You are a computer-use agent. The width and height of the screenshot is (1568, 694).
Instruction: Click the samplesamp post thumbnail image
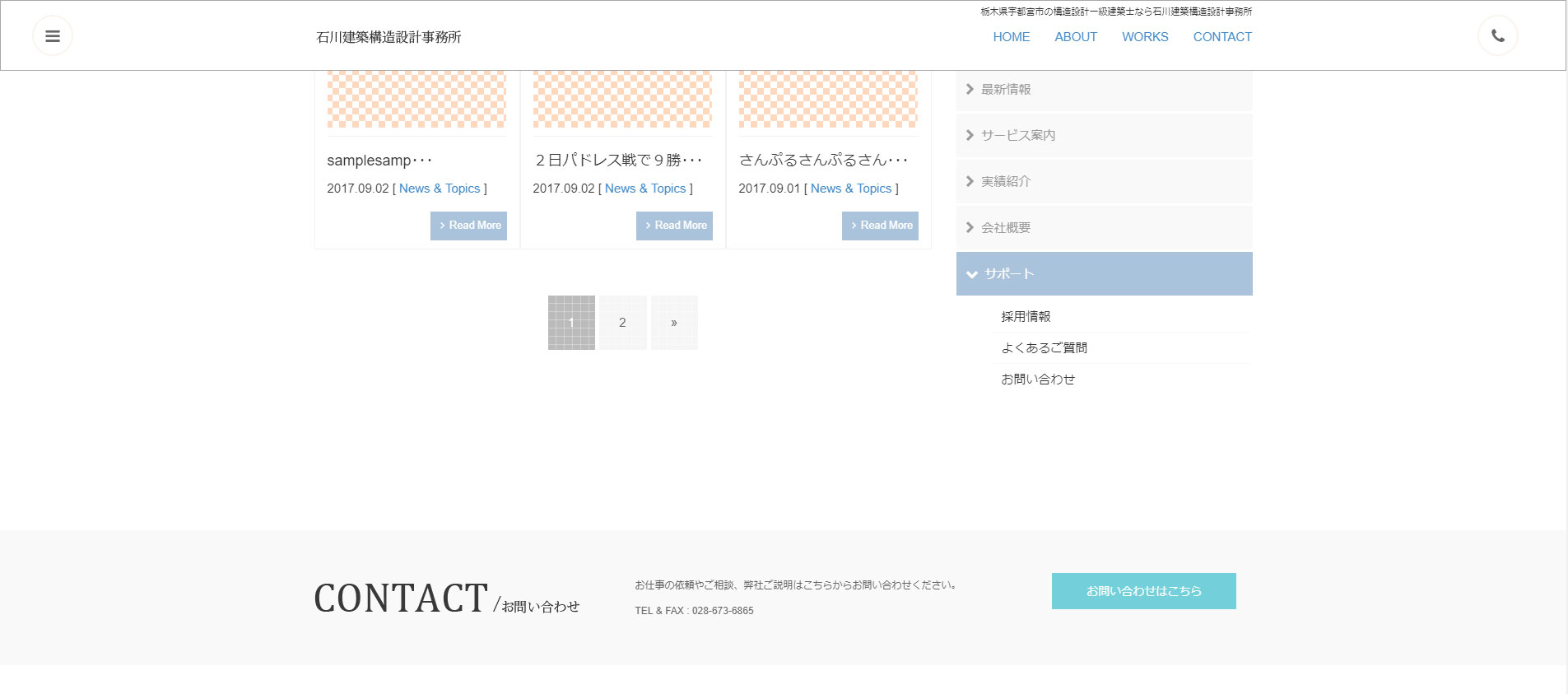[x=416, y=99]
